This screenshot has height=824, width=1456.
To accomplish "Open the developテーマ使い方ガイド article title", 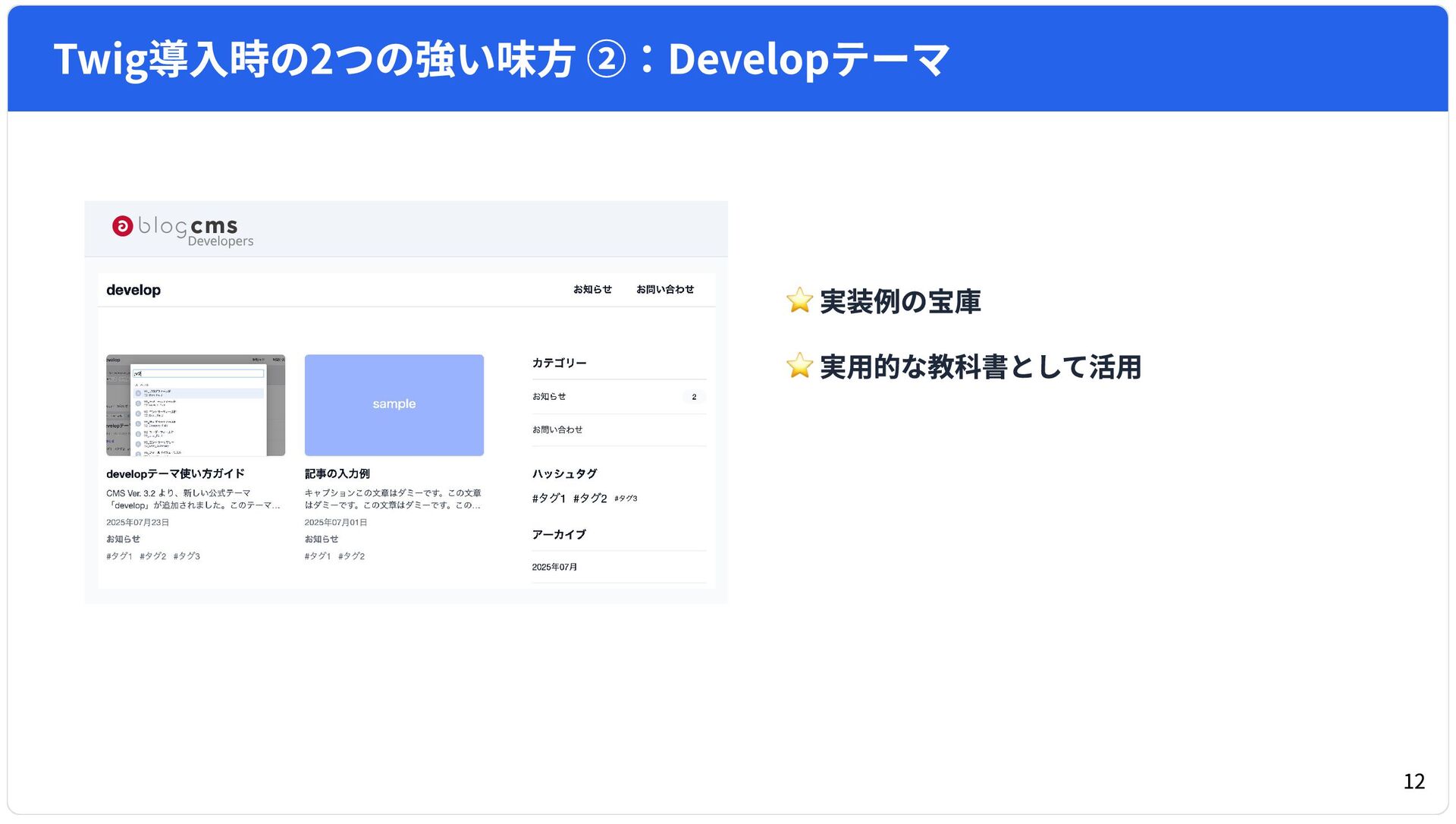I will [175, 474].
